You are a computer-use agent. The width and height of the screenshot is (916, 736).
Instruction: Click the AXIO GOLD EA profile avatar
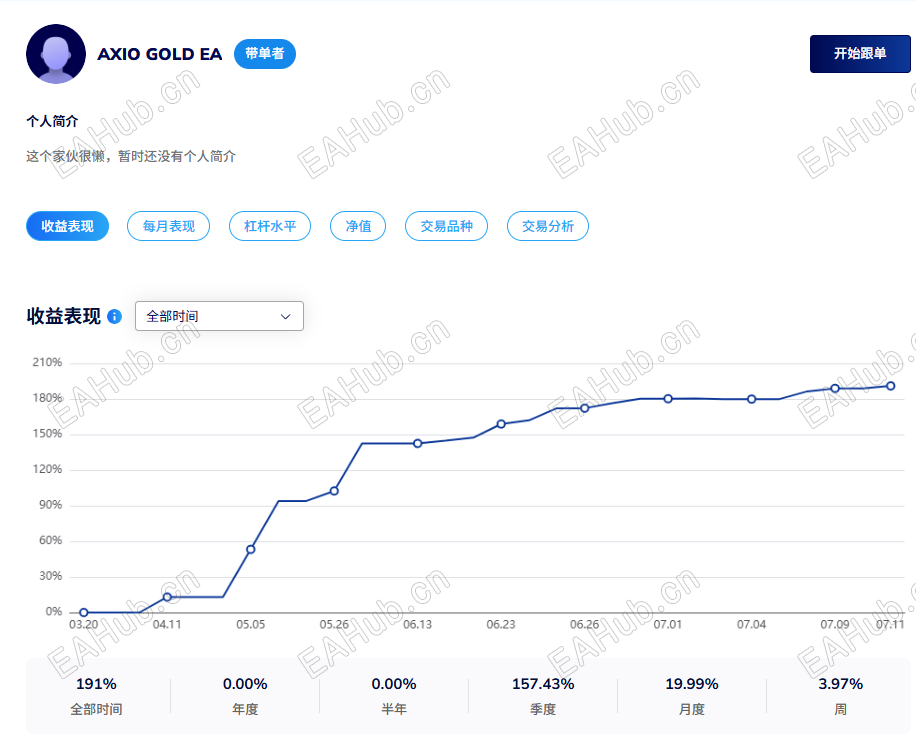(x=56, y=54)
